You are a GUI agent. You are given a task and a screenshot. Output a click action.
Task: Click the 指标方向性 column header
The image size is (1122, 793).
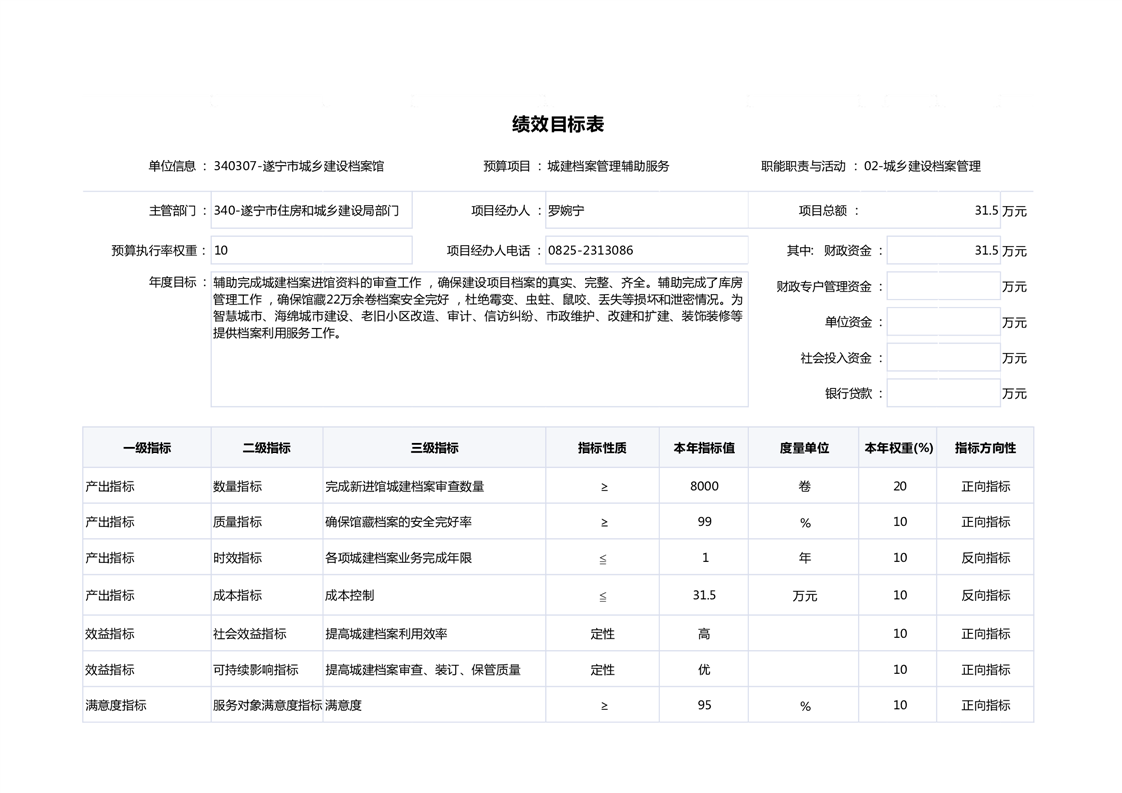985,448
